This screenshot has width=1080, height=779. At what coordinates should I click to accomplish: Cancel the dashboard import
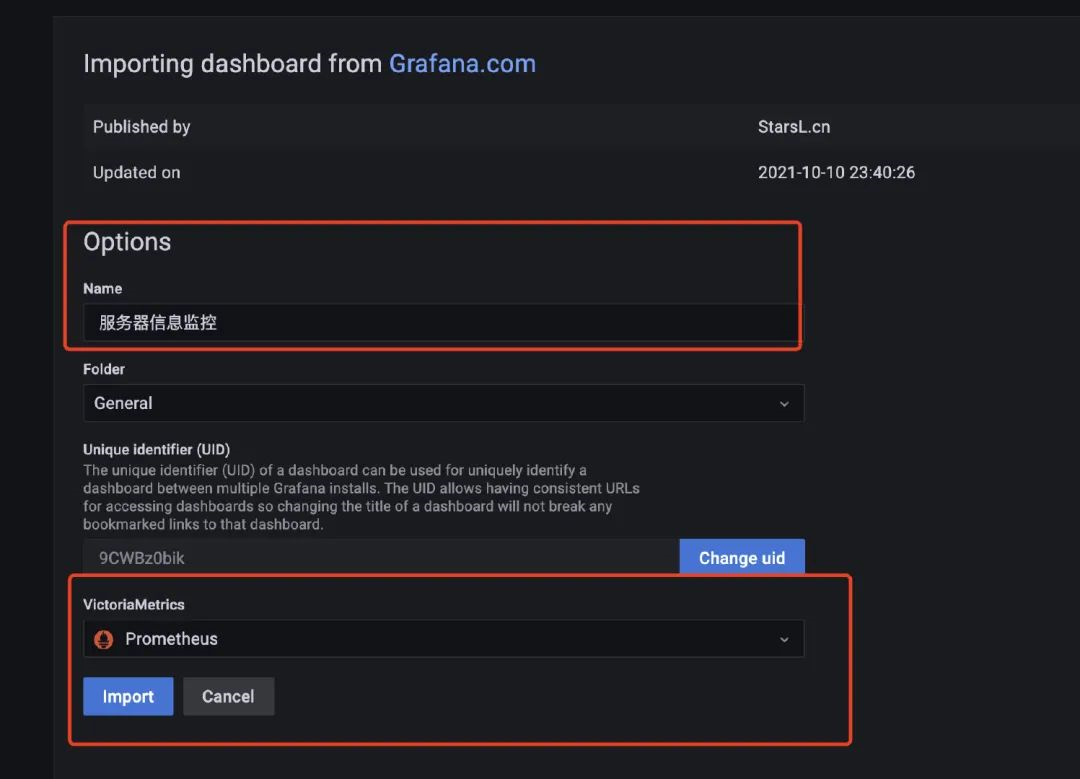[228, 696]
